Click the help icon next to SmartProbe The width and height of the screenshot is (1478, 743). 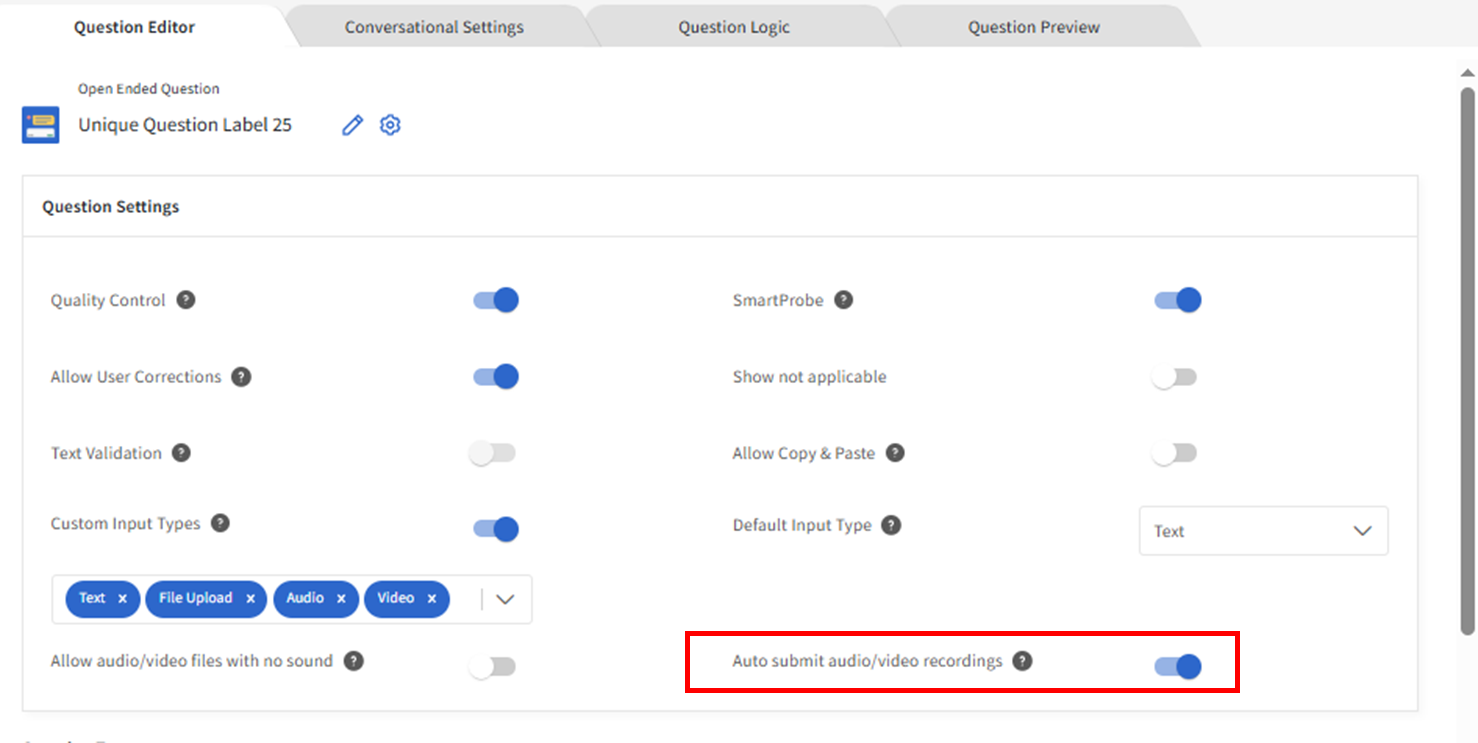coord(844,300)
